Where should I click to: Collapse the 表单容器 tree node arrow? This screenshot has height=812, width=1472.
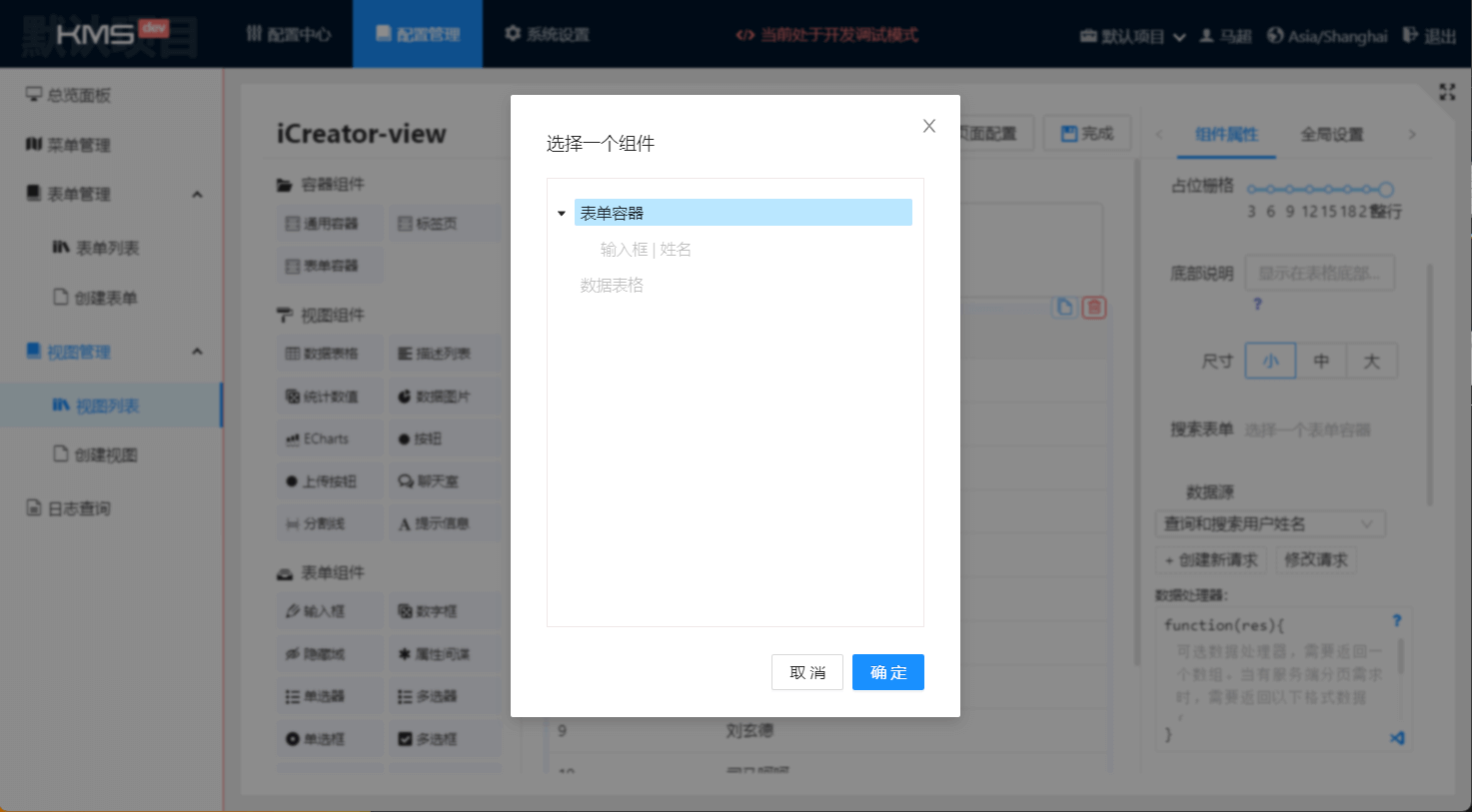(x=562, y=214)
